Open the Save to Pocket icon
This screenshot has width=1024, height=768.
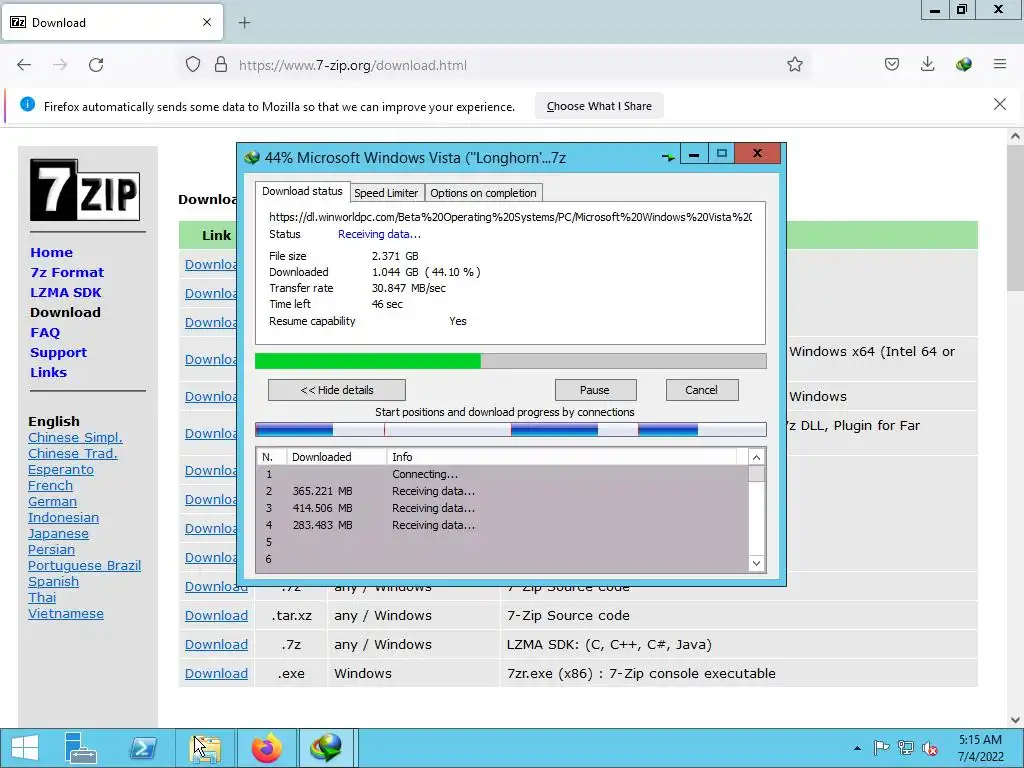click(892, 65)
